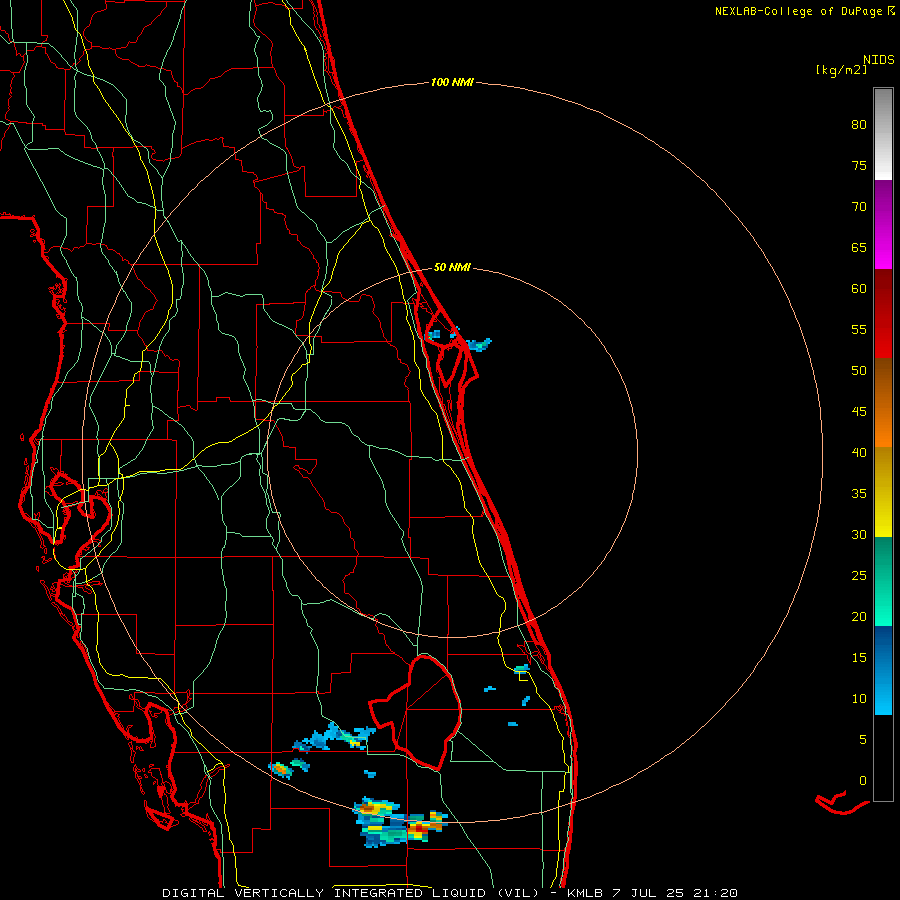Pick the yellow segment of the color bar
This screenshot has height=900, width=900.
click(x=883, y=492)
